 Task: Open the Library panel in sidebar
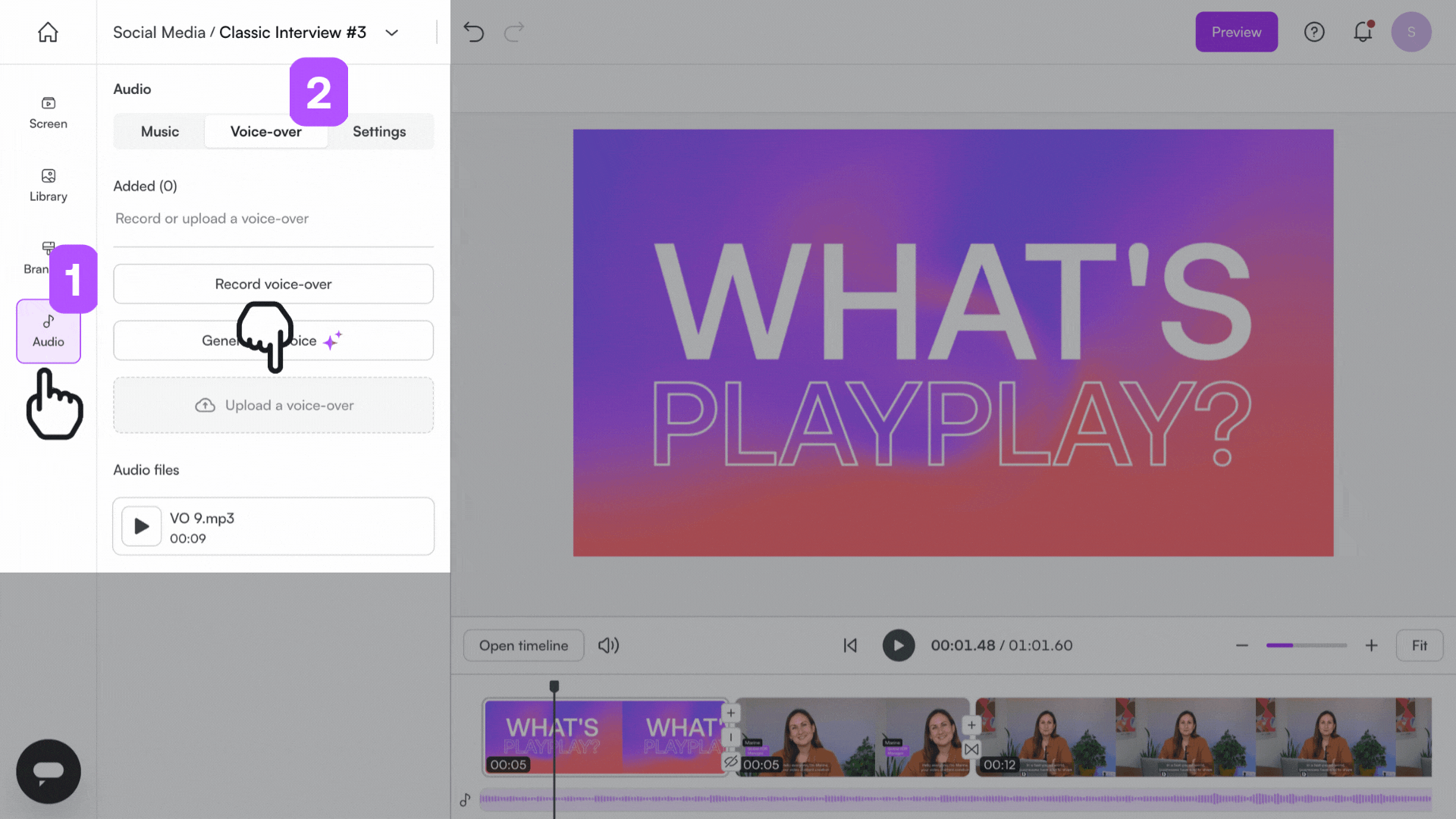(48, 185)
